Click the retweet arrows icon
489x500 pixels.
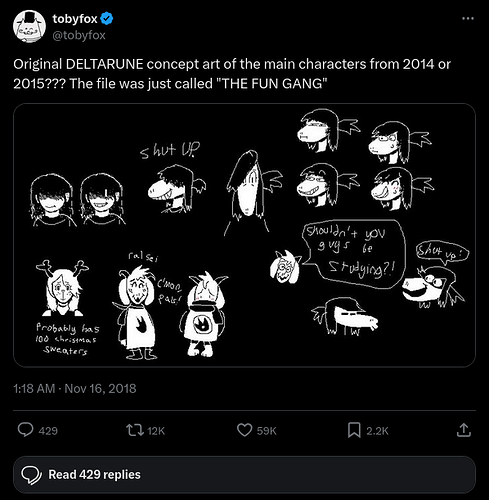coord(135,430)
